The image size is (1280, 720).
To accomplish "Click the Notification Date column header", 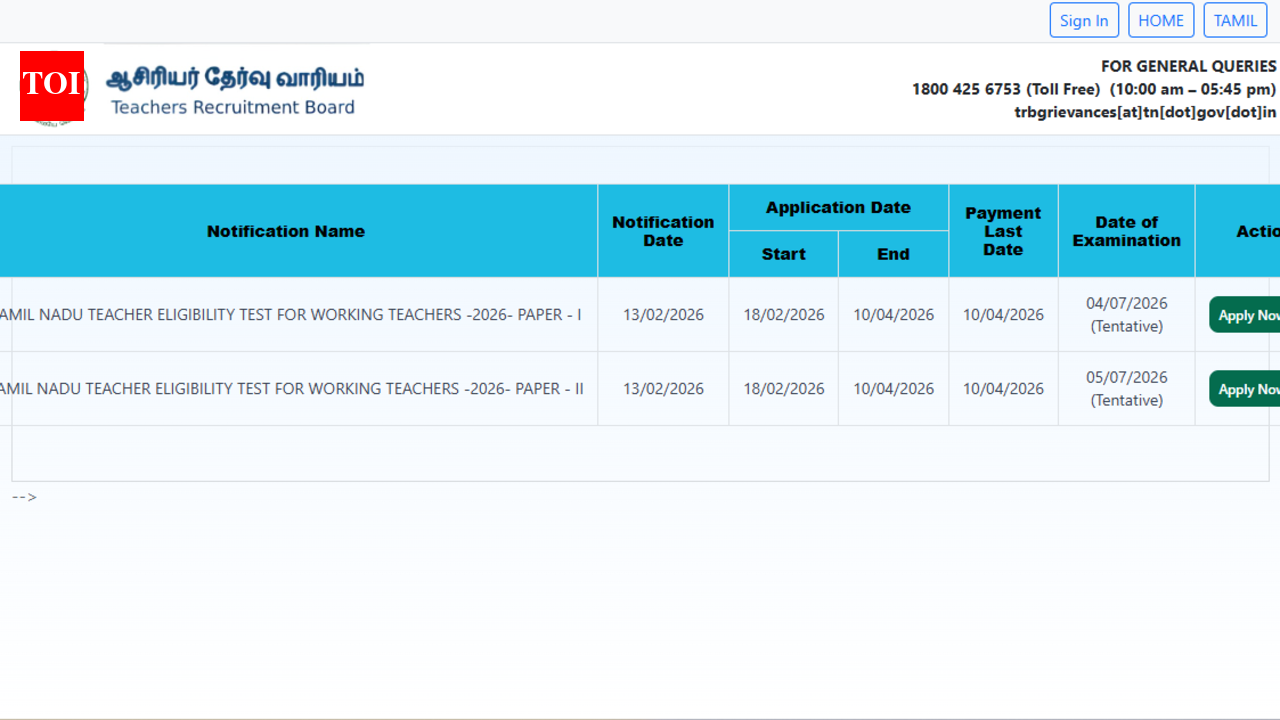I will click(x=663, y=231).
